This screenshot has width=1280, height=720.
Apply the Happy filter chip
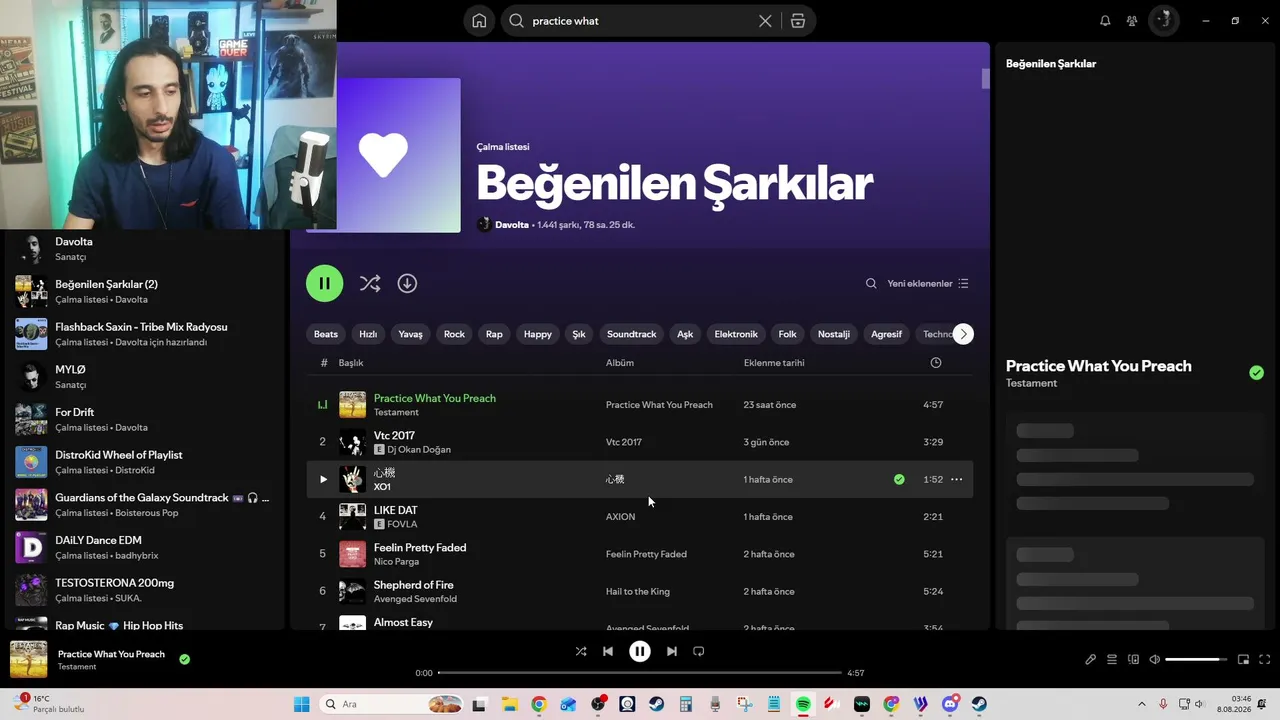click(x=538, y=334)
